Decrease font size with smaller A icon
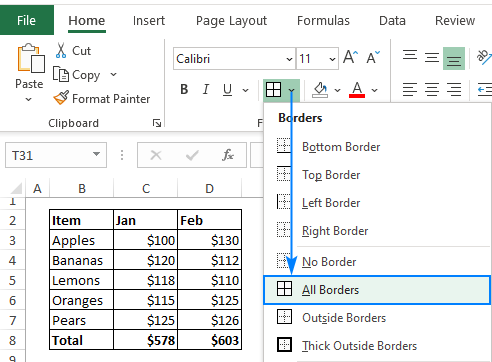The image size is (492, 362). click(373, 57)
